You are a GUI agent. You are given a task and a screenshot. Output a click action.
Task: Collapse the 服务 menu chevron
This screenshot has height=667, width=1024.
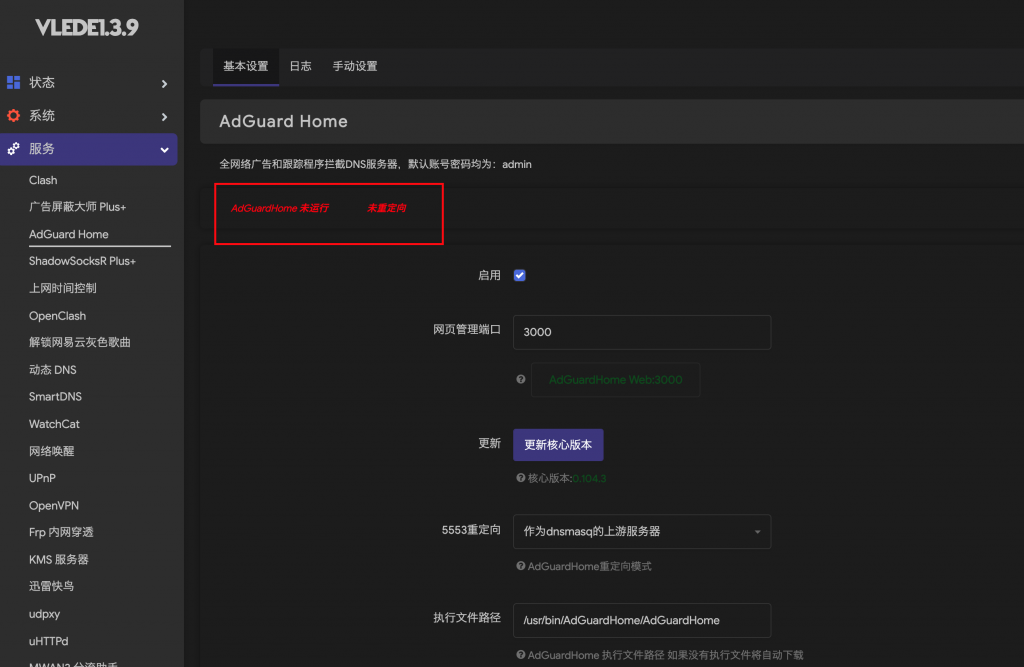tap(165, 150)
